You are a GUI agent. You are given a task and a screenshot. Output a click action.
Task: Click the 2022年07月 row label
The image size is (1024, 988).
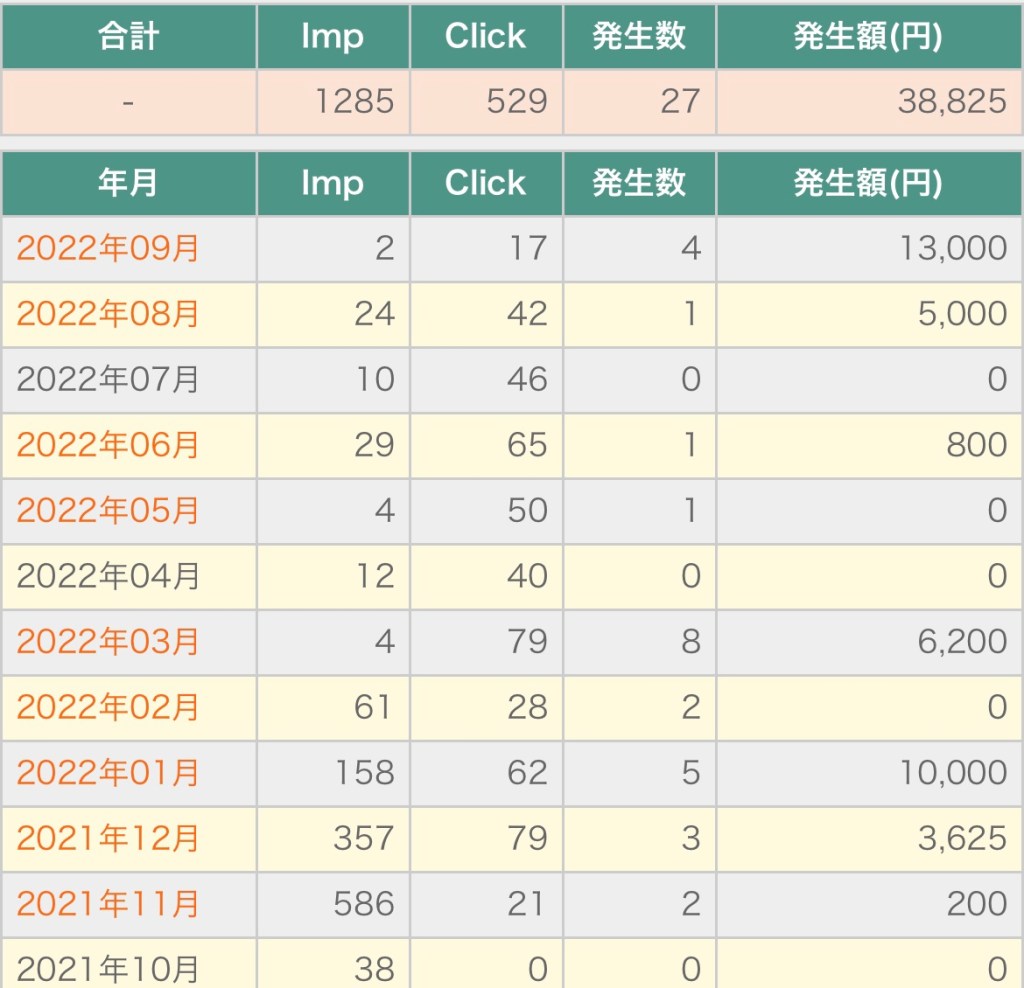pyautogui.click(x=108, y=380)
